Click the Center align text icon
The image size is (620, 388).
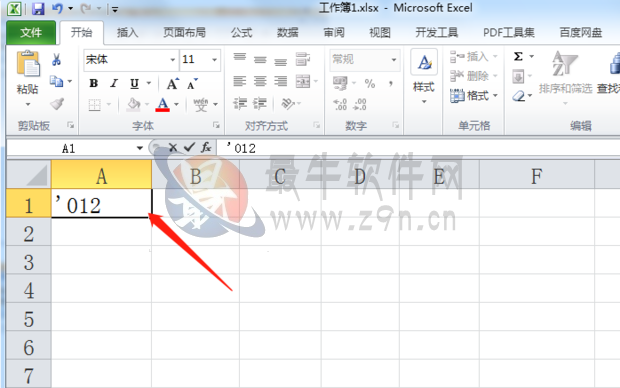pos(260,81)
